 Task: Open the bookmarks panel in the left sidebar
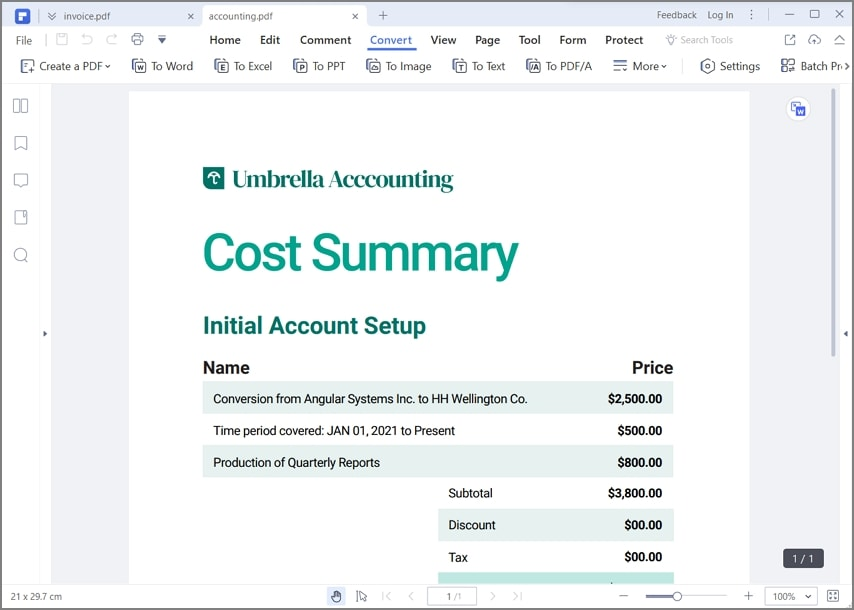point(20,143)
